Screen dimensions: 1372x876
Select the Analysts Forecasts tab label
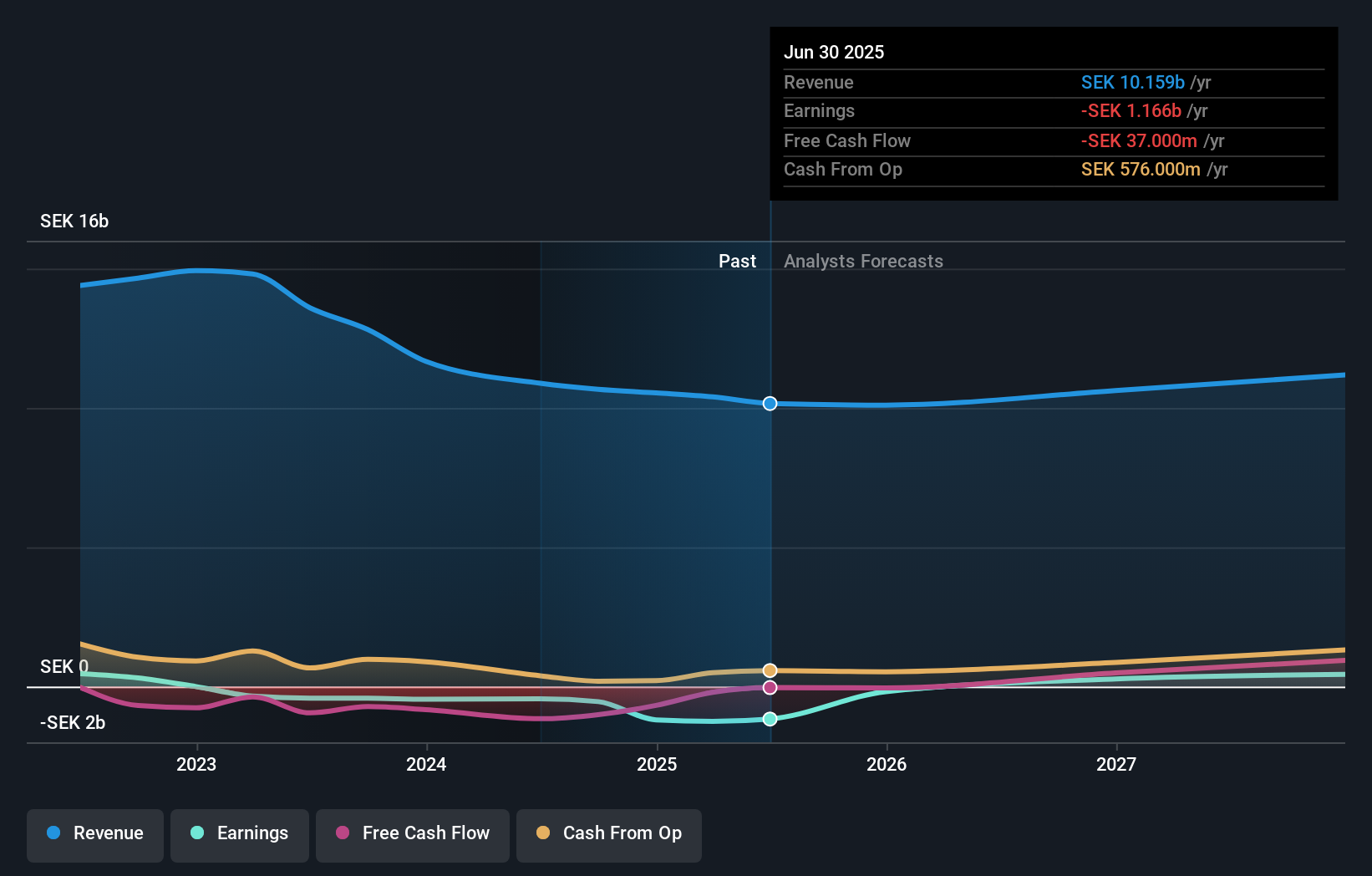864,261
